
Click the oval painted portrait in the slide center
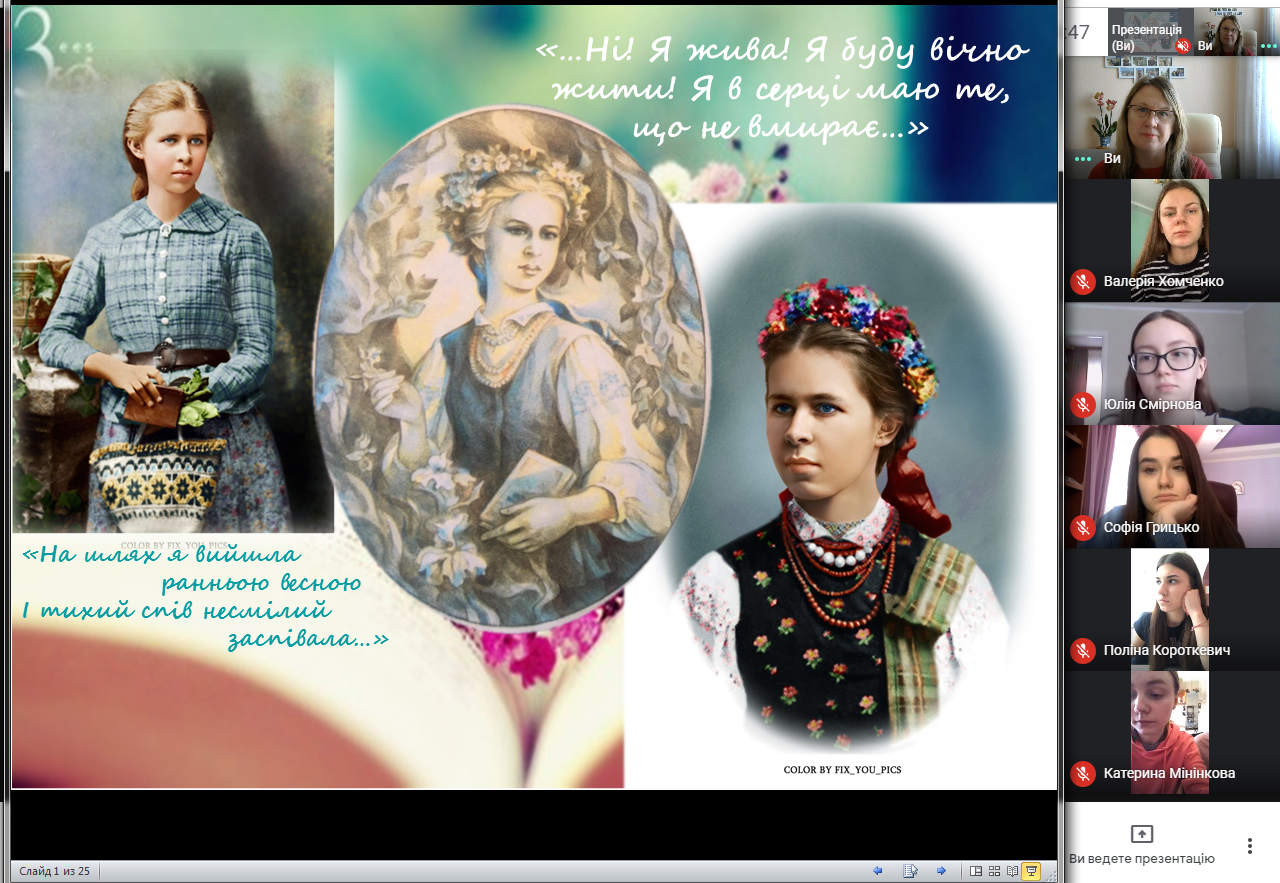click(x=512, y=365)
